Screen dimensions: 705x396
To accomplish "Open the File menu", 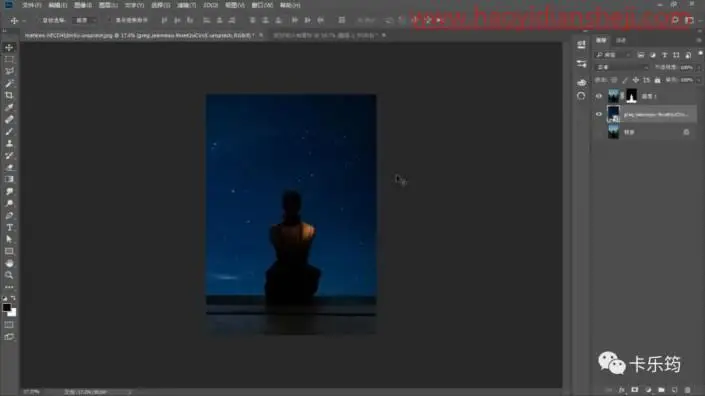I will point(31,5).
